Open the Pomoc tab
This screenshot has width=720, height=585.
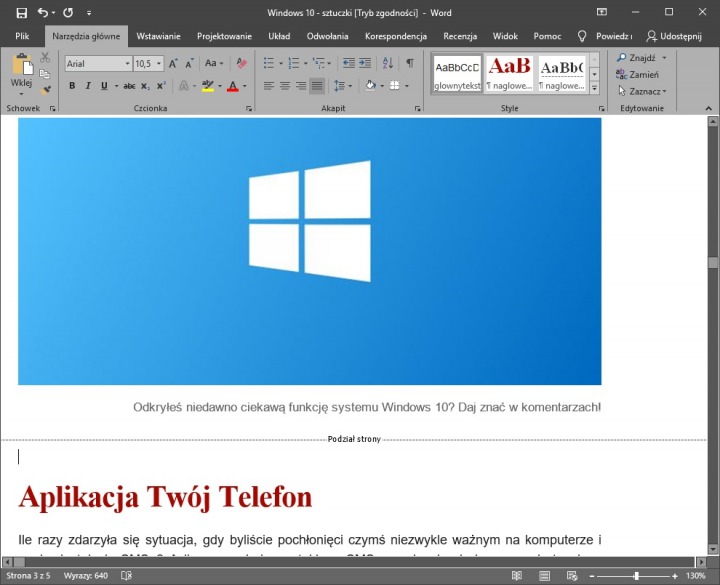(x=547, y=36)
